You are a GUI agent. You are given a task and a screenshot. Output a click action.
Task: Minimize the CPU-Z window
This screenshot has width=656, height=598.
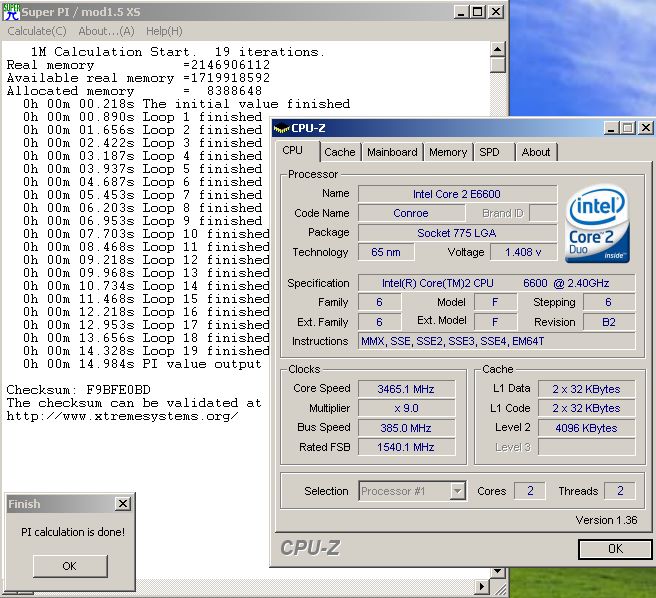(x=611, y=128)
